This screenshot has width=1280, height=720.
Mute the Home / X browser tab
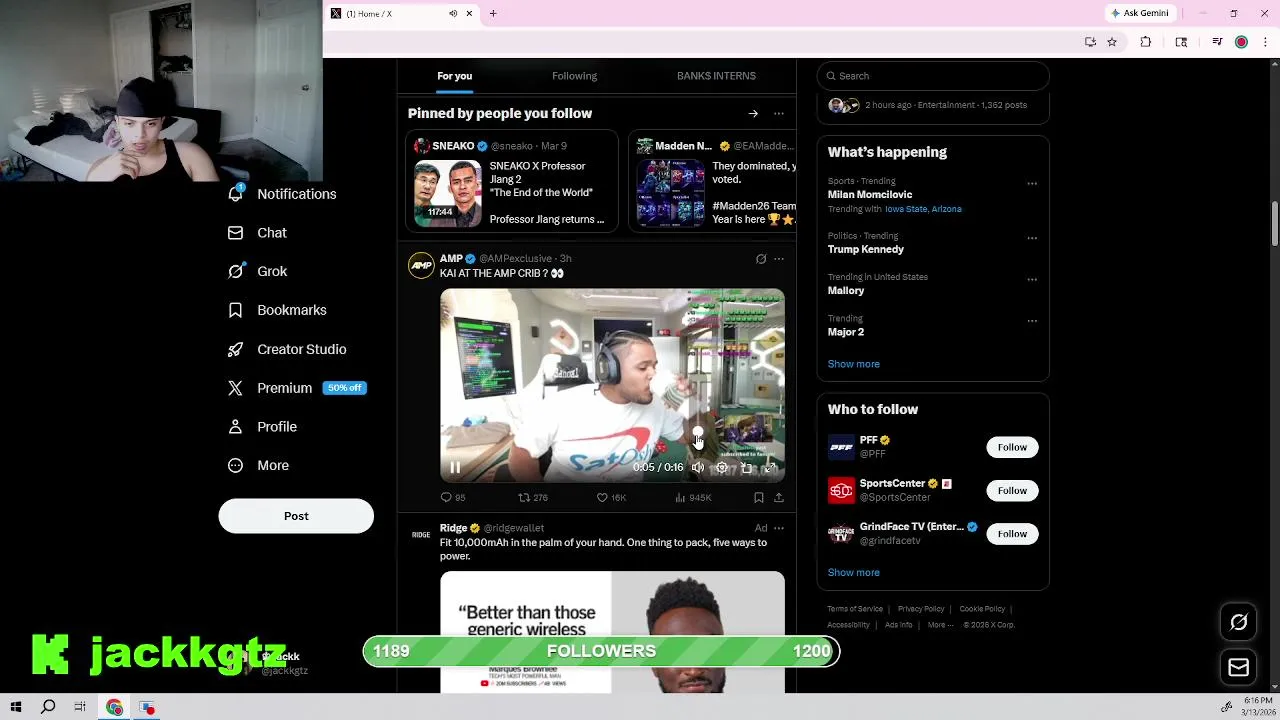453,14
